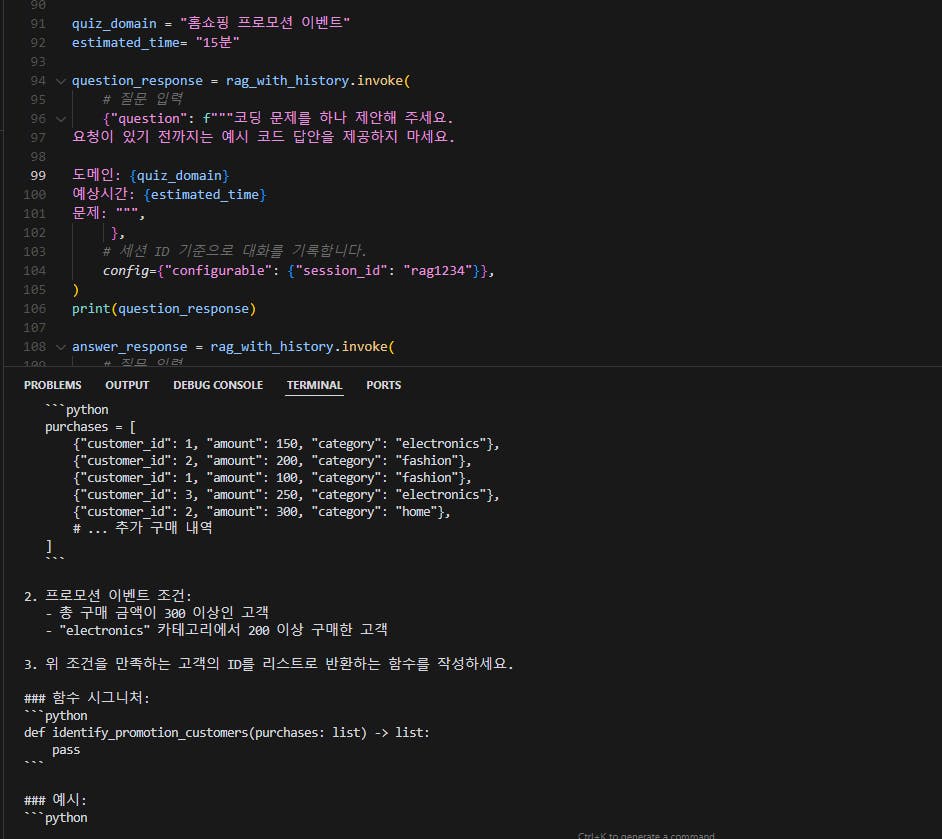Switch to the PORTS tab

point(383,385)
